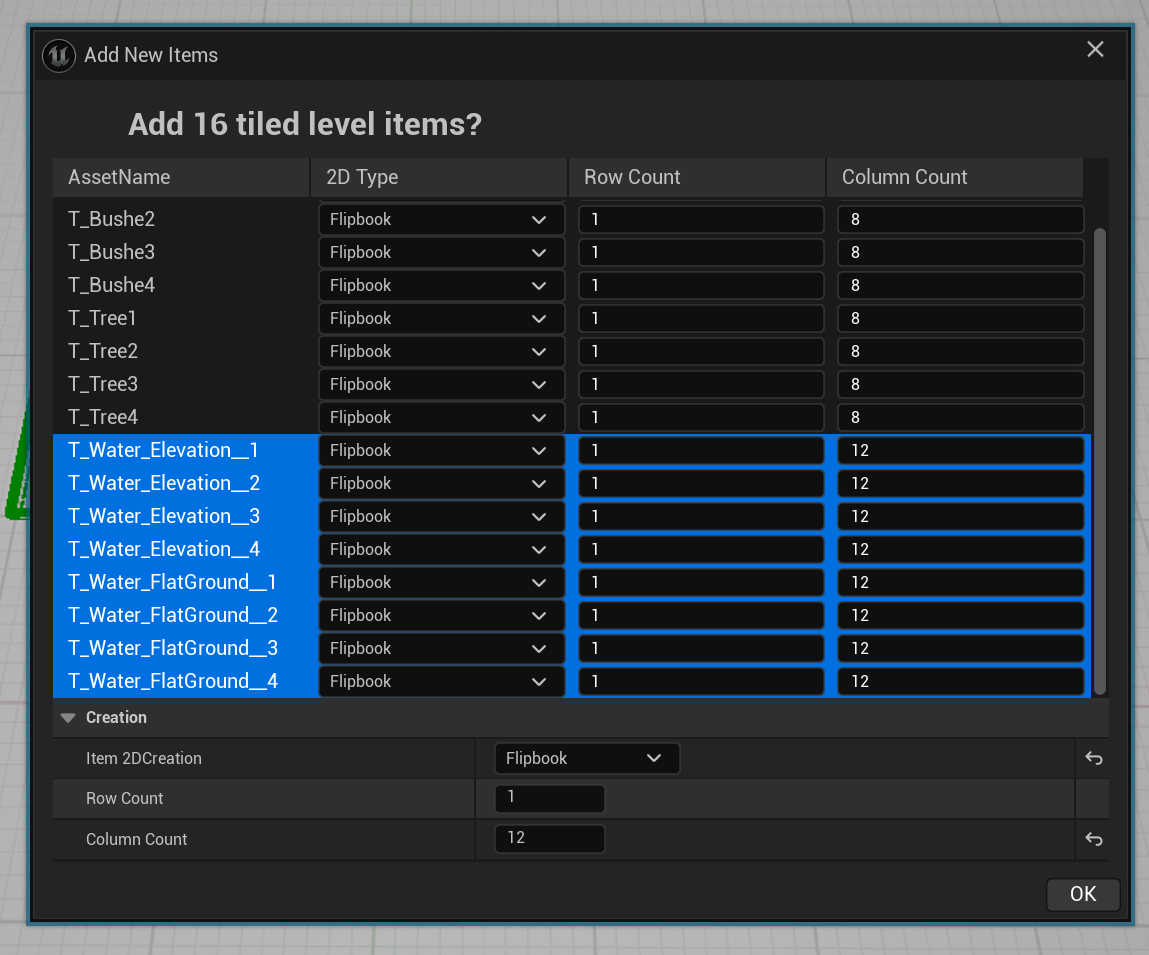Reset Item 2DCreation to default arrow
1149x955 pixels.
[x=1093, y=759]
